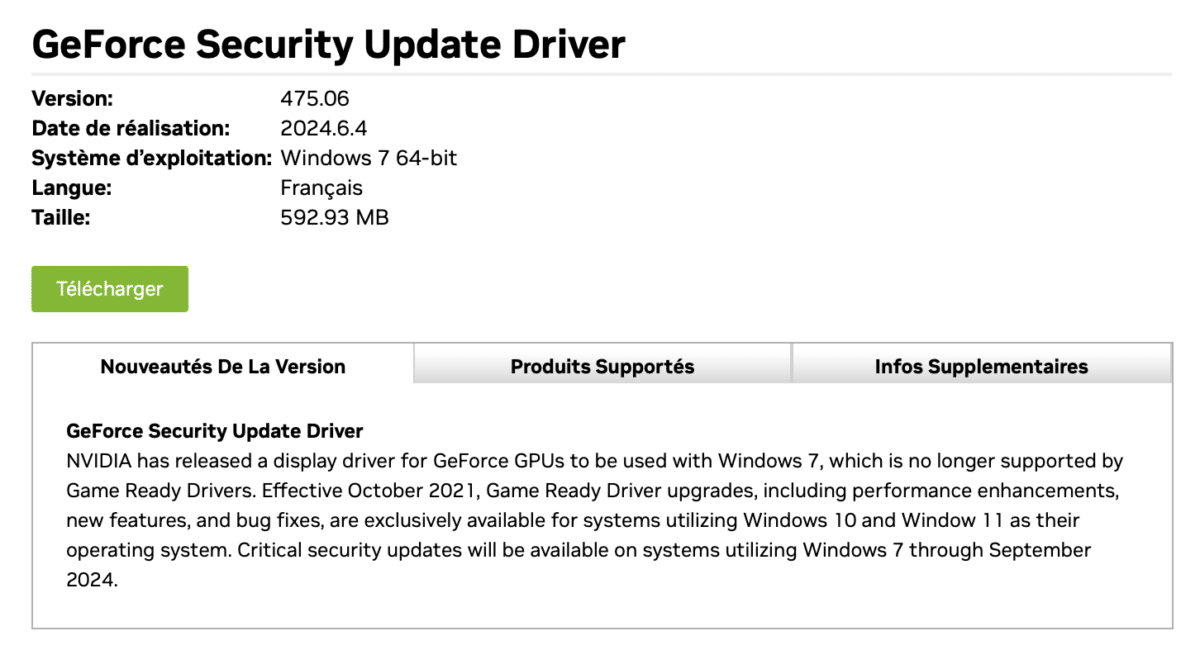Click the paragraph line starting with NVIDIA has released
The height and width of the screenshot is (669, 1200).
coord(595,461)
